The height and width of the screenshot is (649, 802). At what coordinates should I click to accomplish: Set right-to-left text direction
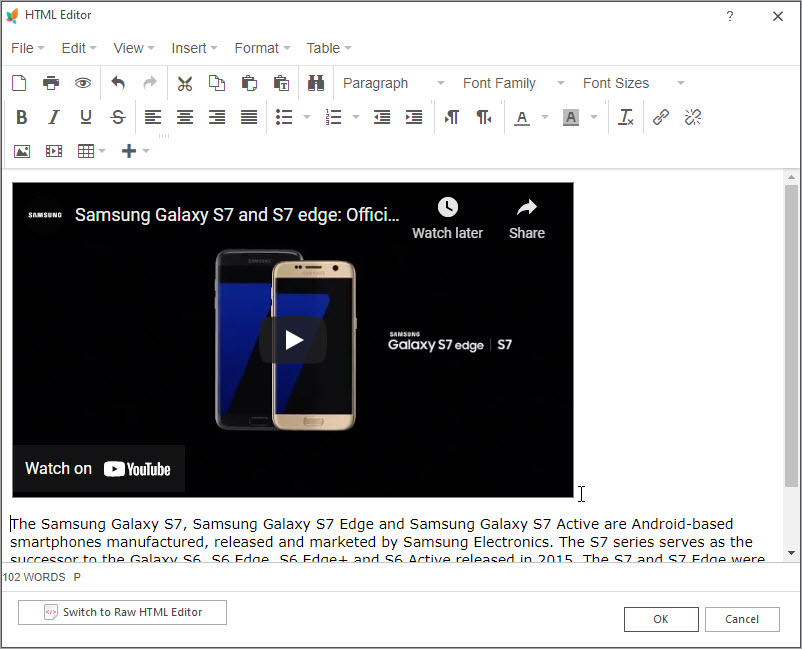[x=483, y=117]
